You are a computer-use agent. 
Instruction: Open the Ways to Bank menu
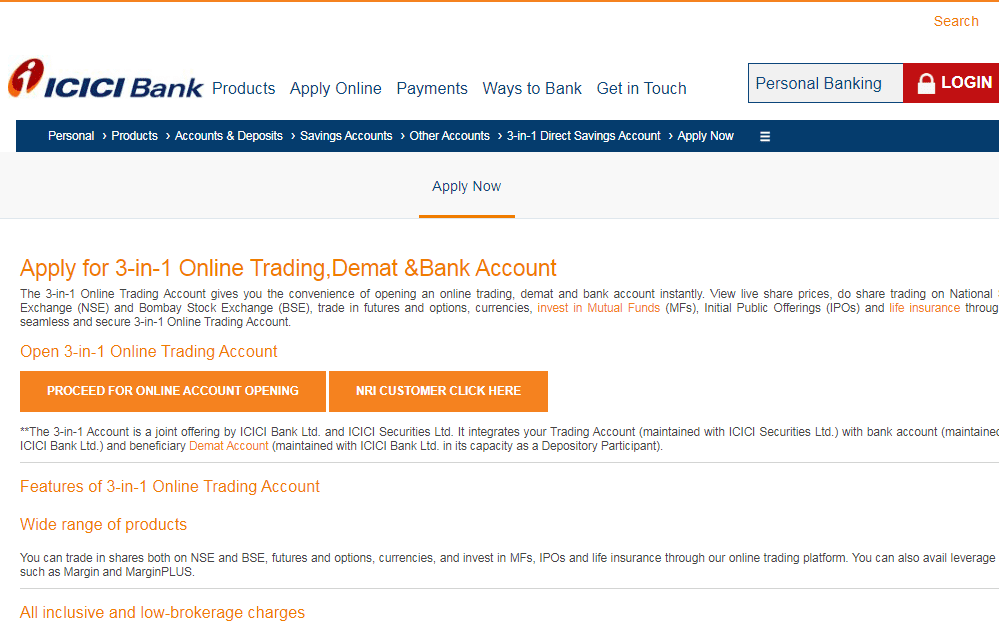(532, 89)
